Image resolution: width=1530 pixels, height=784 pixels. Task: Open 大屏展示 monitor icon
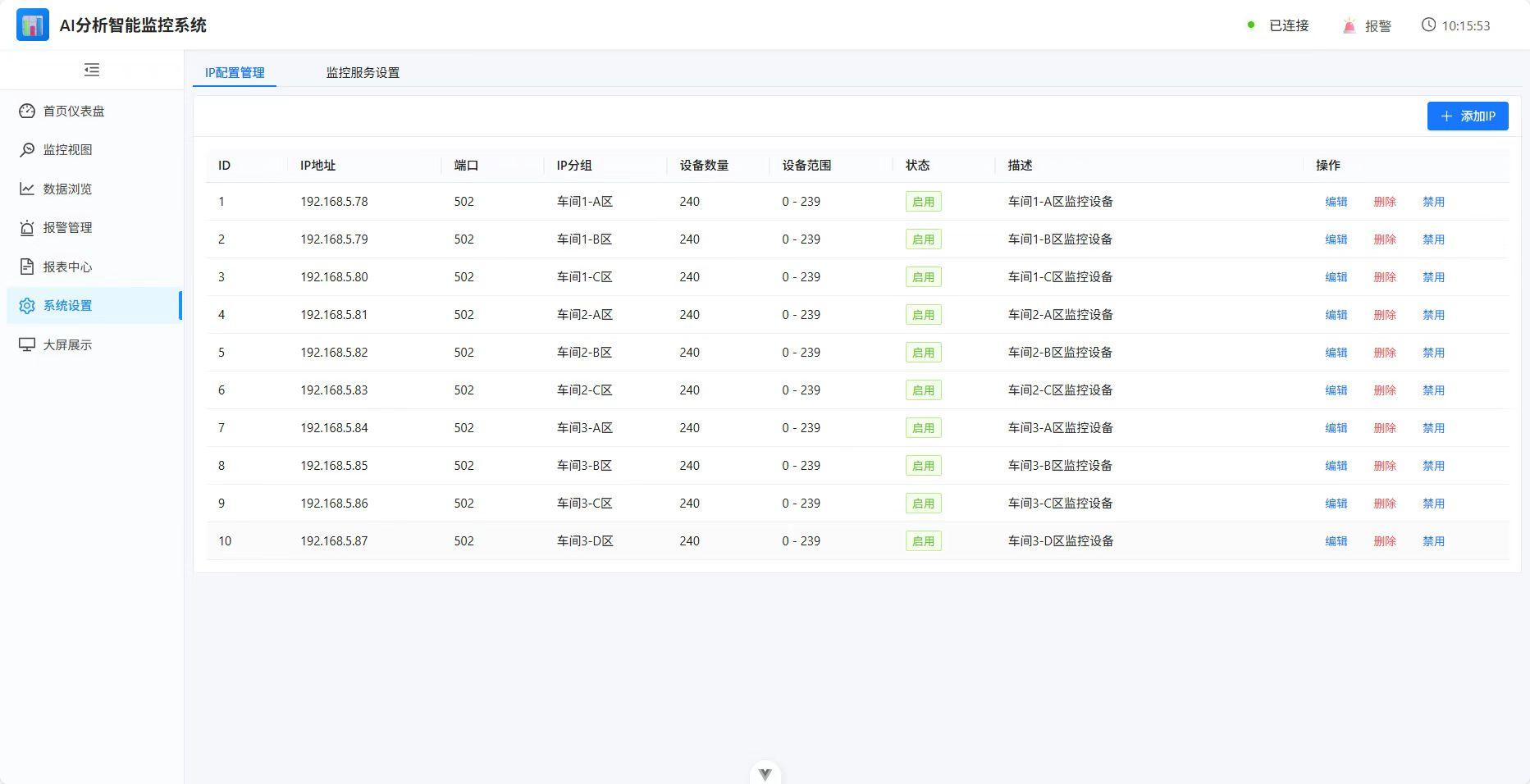click(x=27, y=344)
